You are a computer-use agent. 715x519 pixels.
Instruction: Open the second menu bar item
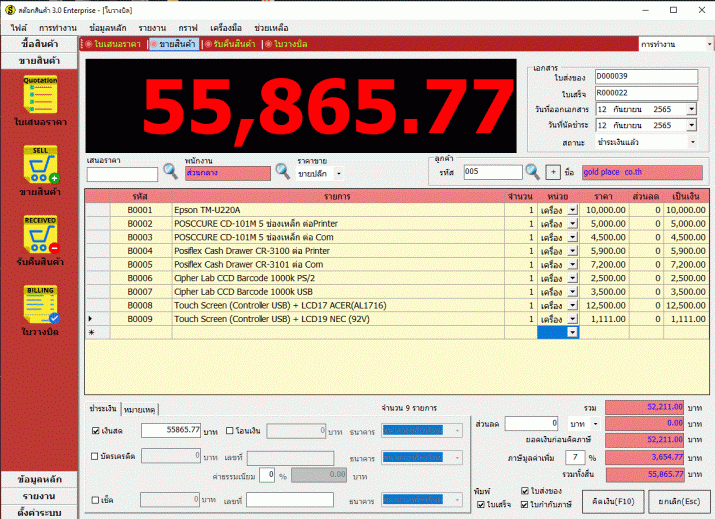click(57, 28)
